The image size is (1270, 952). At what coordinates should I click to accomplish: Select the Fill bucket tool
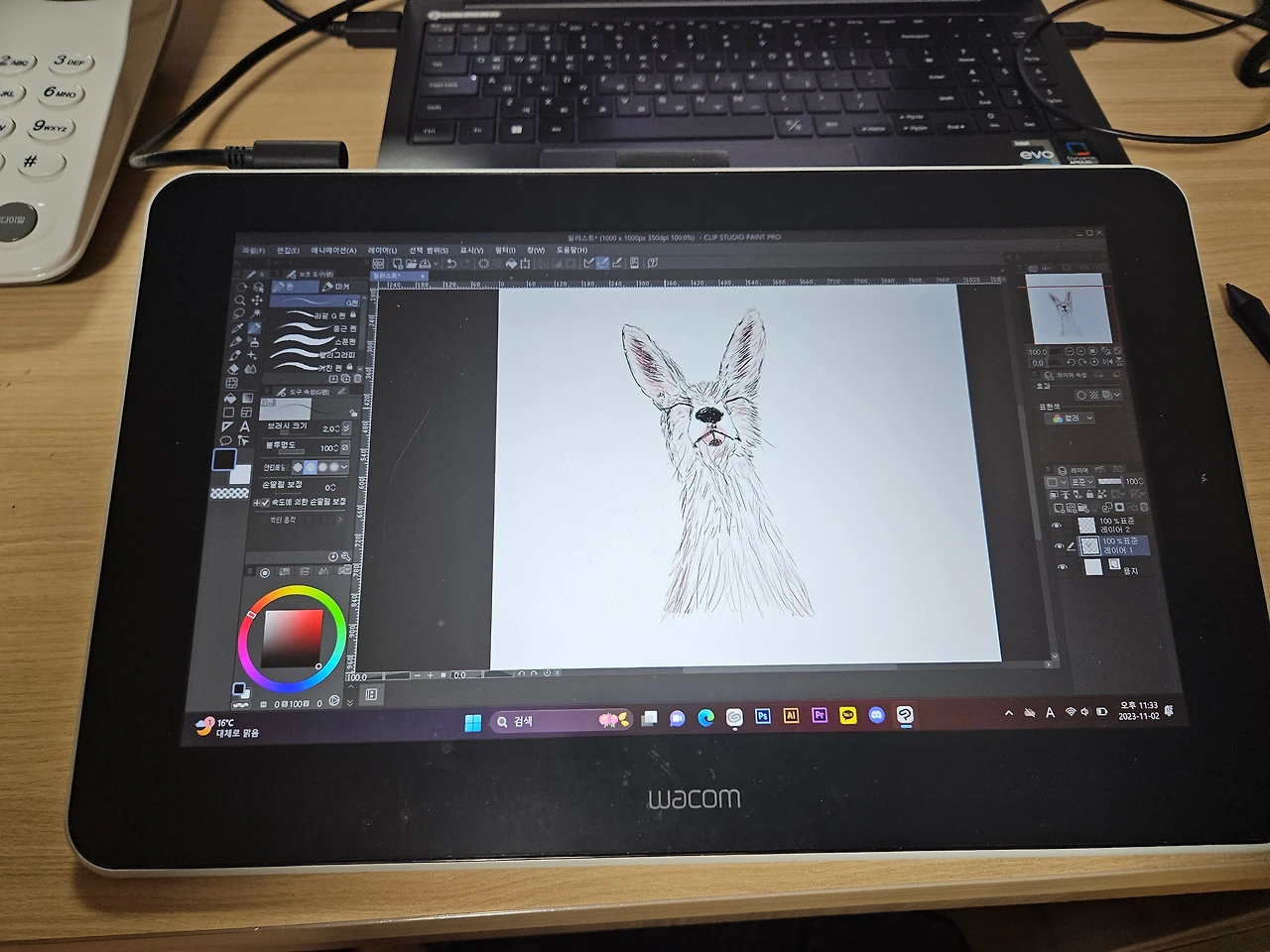(232, 398)
